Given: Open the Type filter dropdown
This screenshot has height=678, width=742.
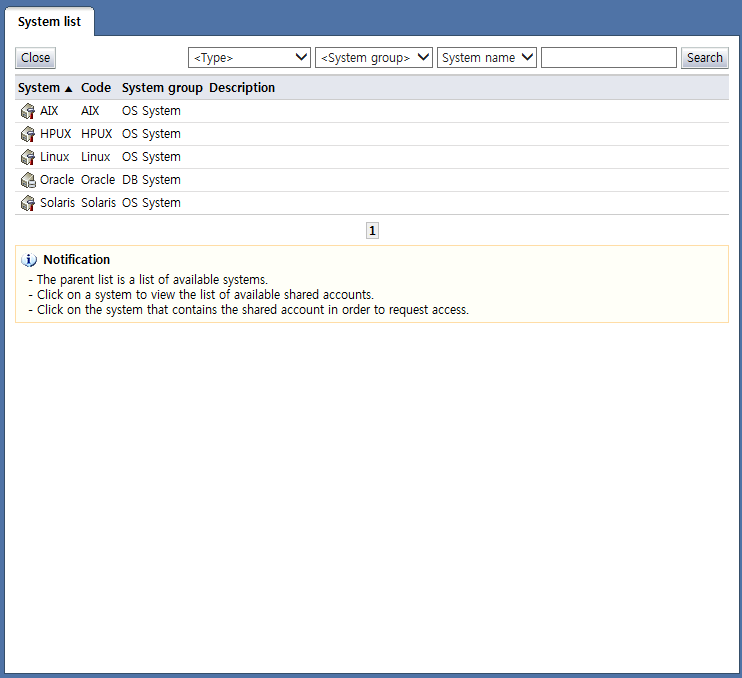Looking at the screenshot, I should [249, 58].
